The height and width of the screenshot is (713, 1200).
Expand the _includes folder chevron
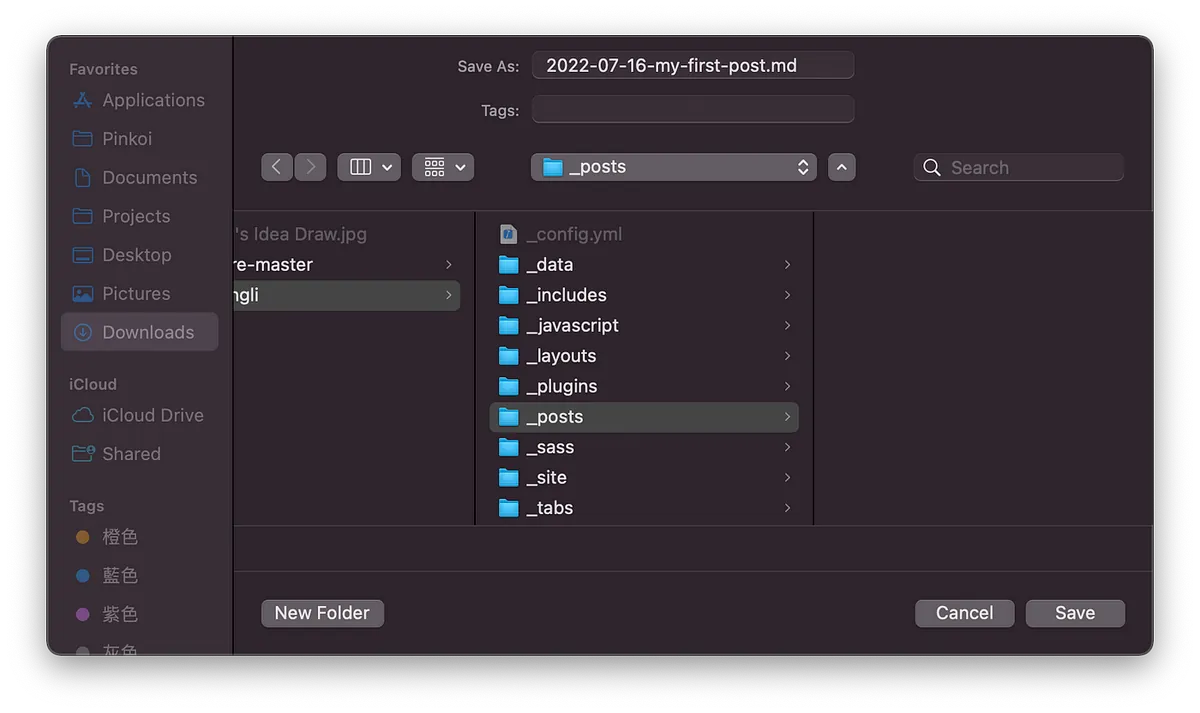(x=787, y=295)
